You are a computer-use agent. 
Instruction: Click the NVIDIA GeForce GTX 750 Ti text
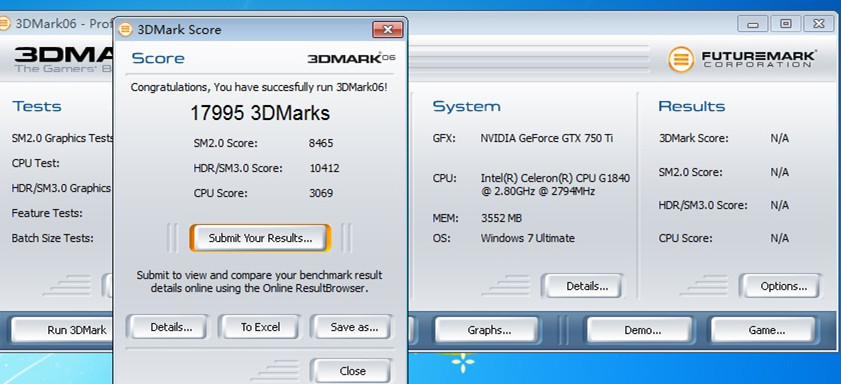pos(547,138)
